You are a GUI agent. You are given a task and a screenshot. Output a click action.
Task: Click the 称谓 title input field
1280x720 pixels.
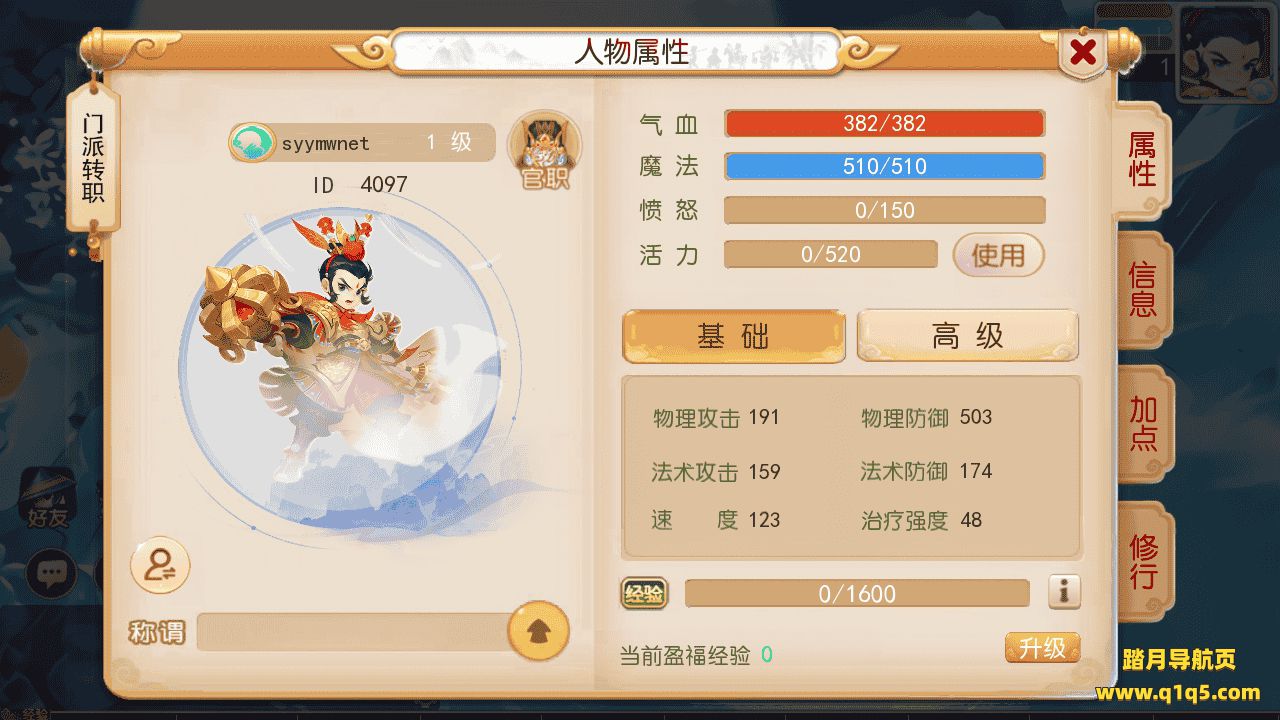[x=353, y=632]
